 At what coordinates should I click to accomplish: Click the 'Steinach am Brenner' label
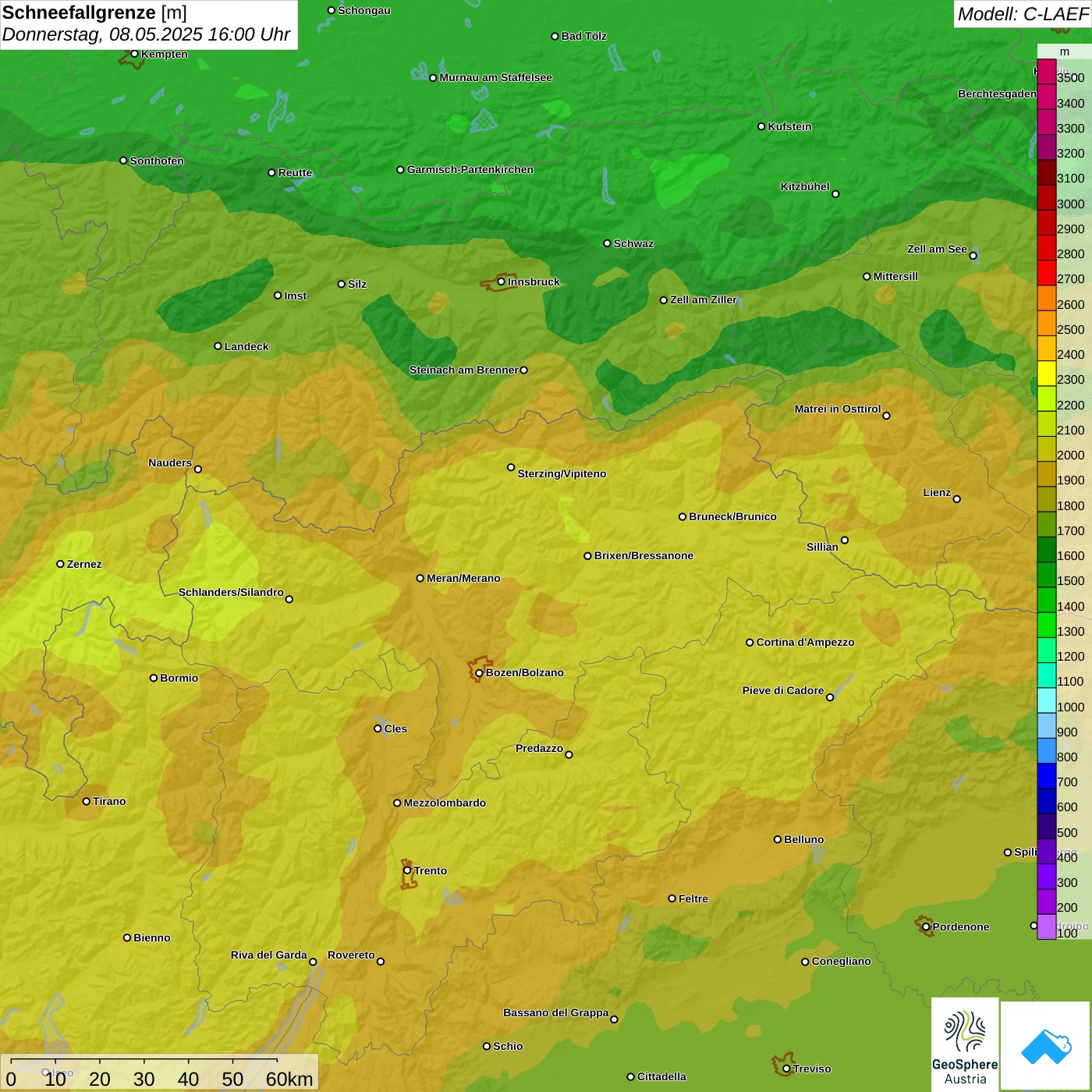463,370
